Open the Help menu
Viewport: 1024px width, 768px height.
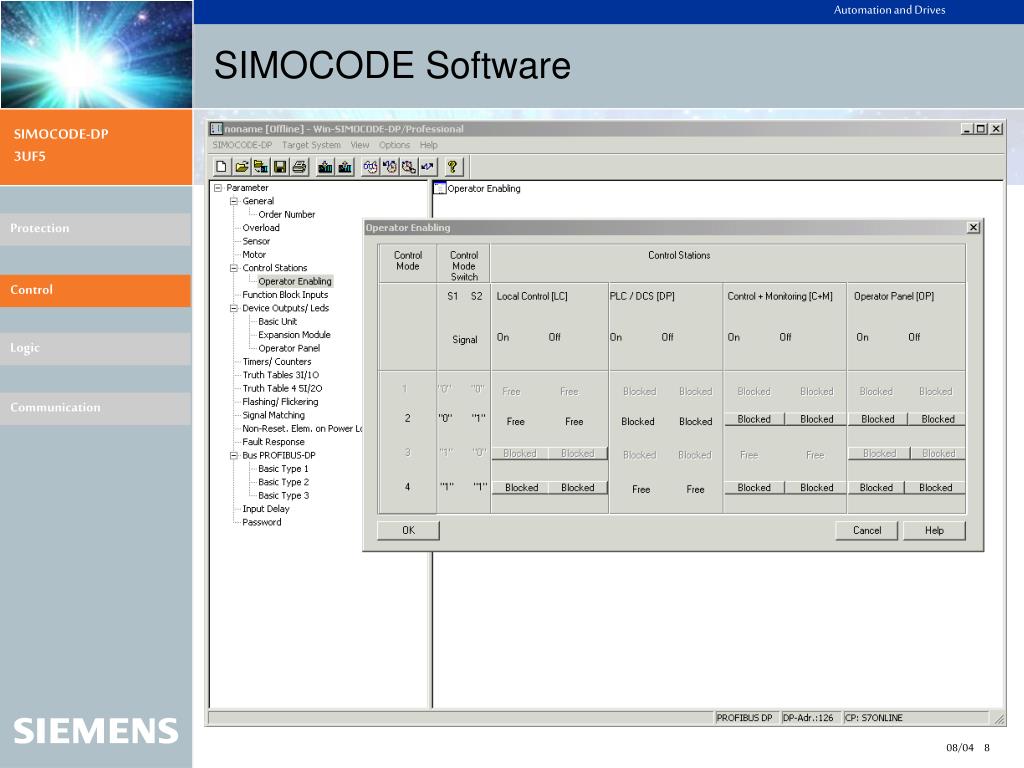coord(428,145)
